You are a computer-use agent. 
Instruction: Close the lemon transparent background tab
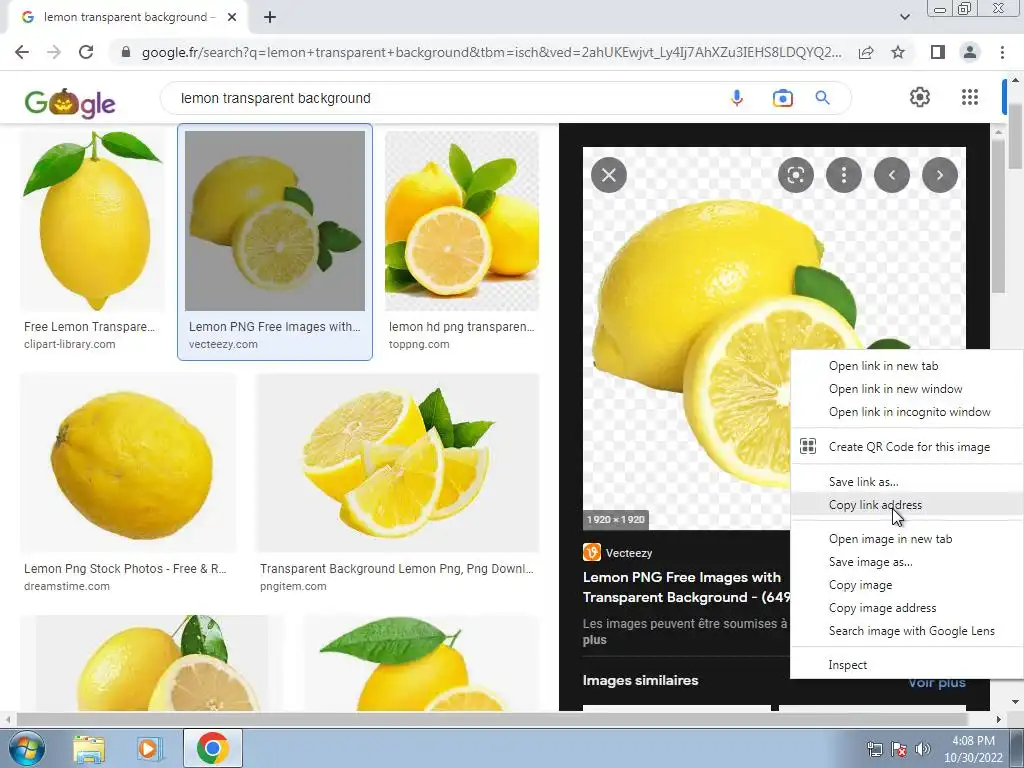click(232, 17)
